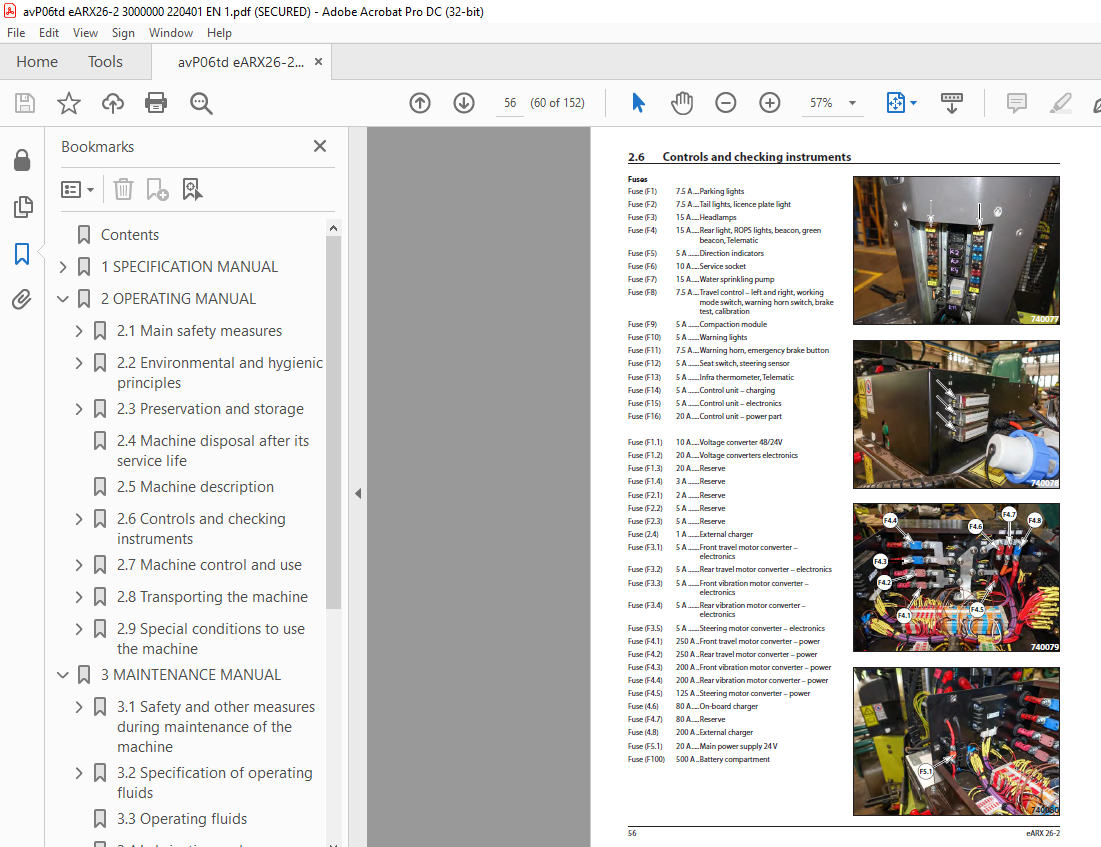Open the Sign menu
1101x847 pixels.
point(123,33)
